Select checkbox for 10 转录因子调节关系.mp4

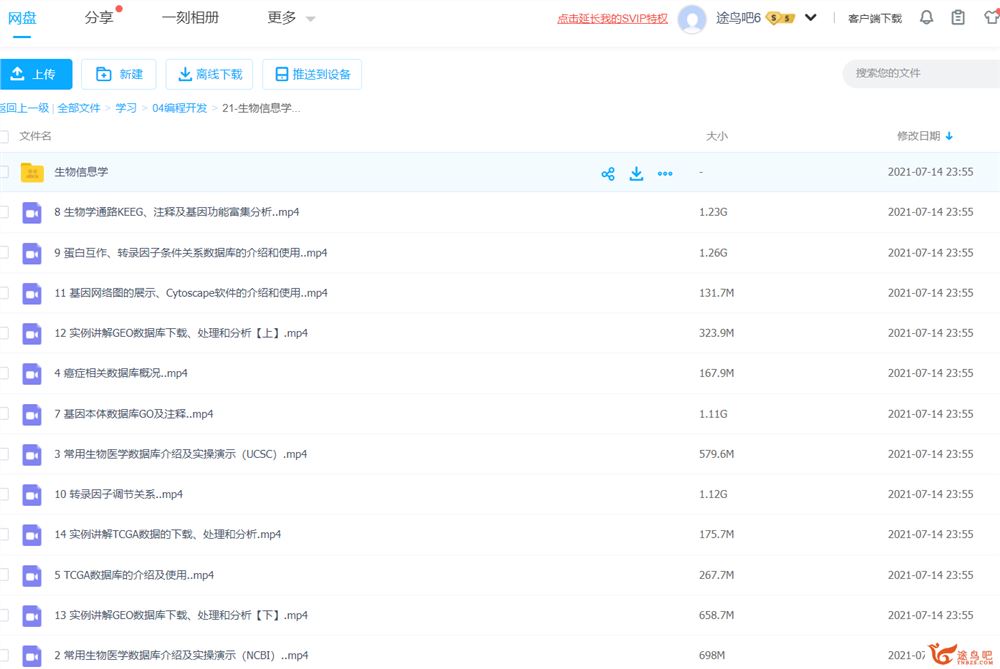click(x=4, y=494)
